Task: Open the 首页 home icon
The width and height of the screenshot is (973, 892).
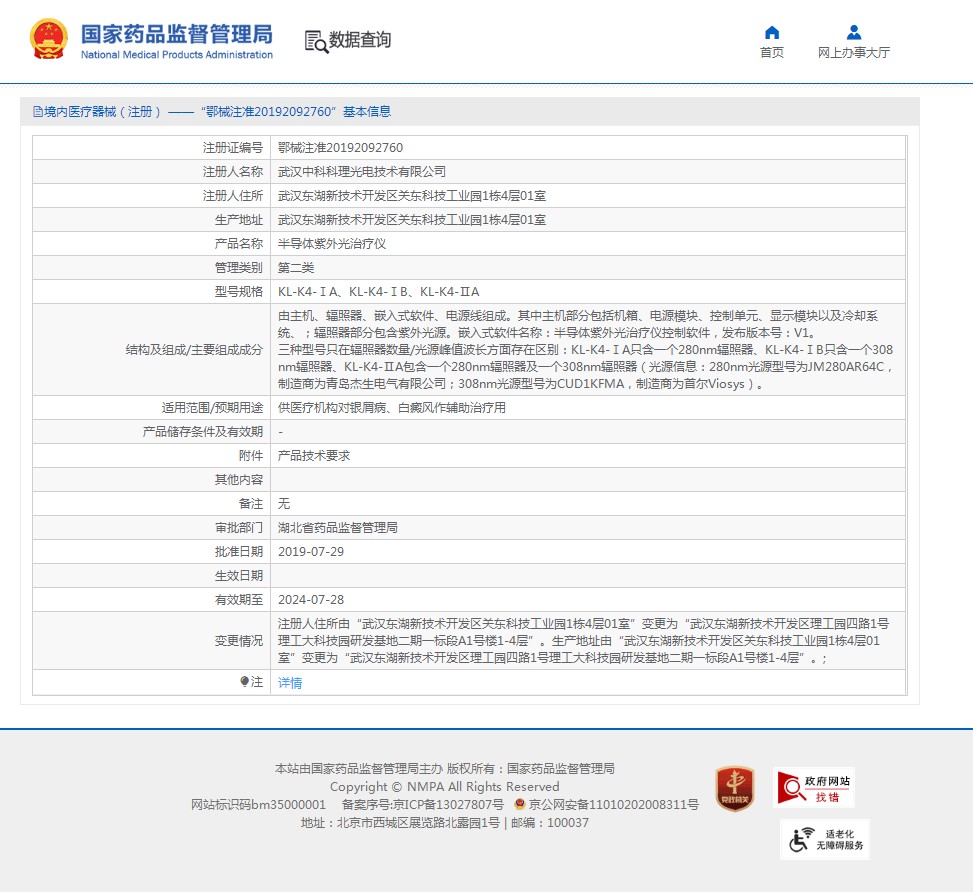Action: point(772,32)
